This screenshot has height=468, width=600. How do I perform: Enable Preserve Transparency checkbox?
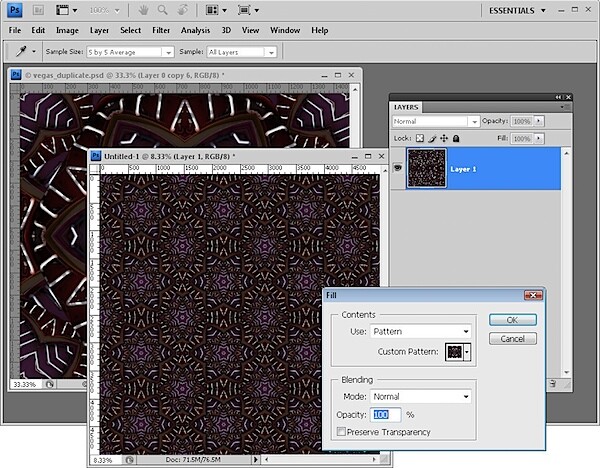coord(341,431)
